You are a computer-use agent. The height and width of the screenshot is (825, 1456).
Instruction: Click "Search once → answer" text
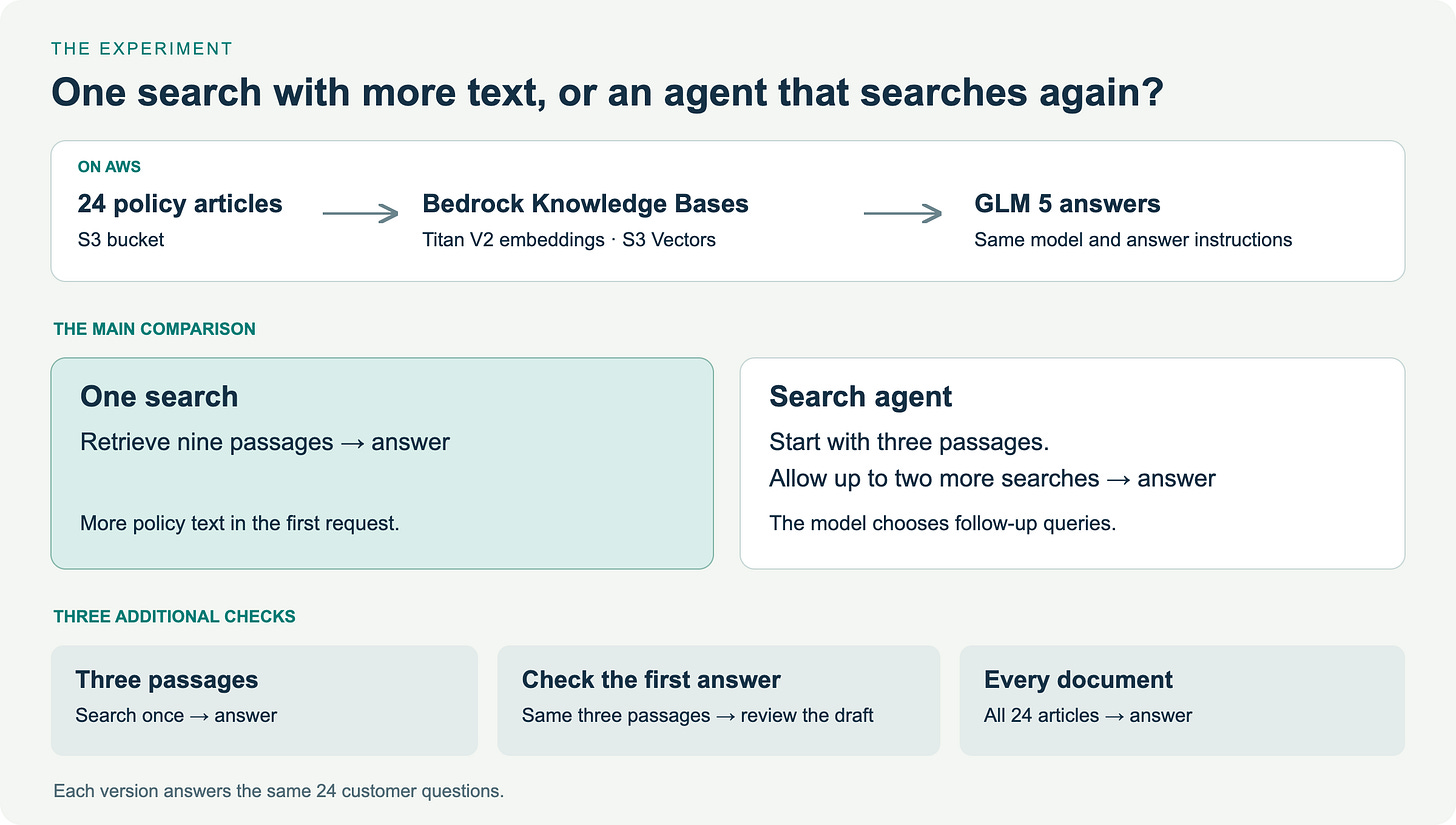pos(176,715)
